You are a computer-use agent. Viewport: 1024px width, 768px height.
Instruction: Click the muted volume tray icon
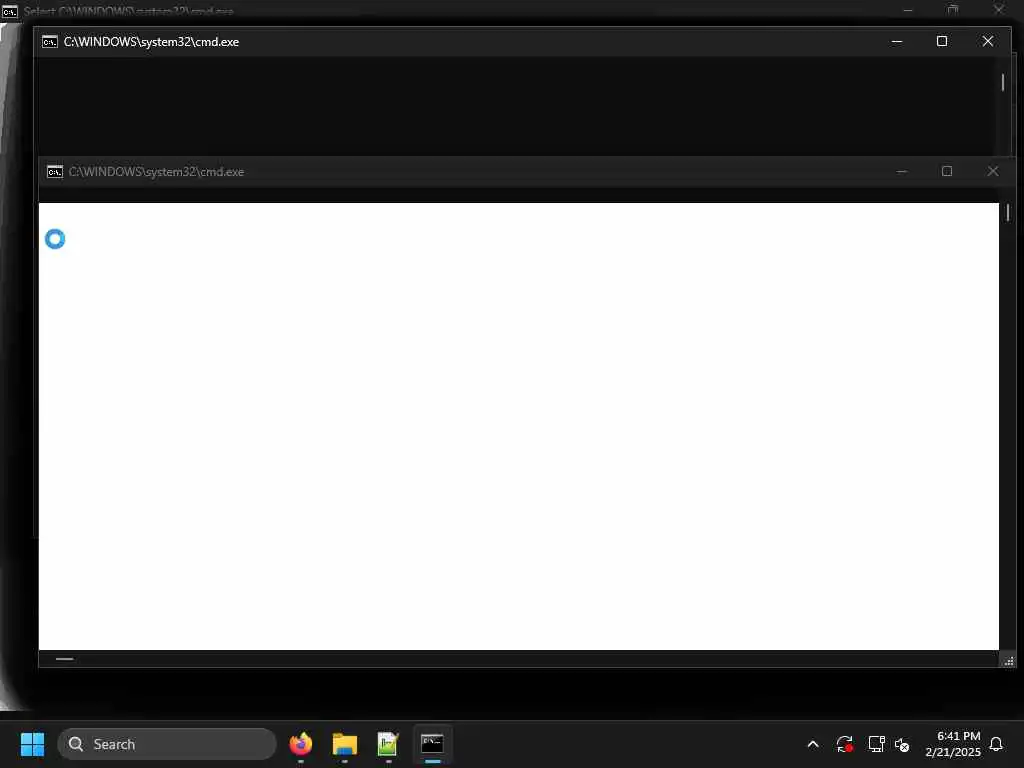pos(902,744)
